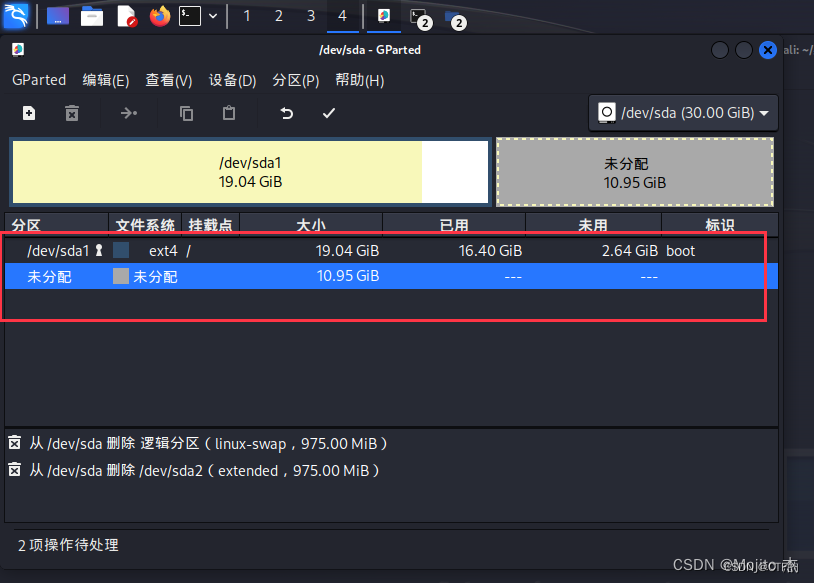The height and width of the screenshot is (583, 814).
Task: Switch to workspace 2
Action: [279, 16]
